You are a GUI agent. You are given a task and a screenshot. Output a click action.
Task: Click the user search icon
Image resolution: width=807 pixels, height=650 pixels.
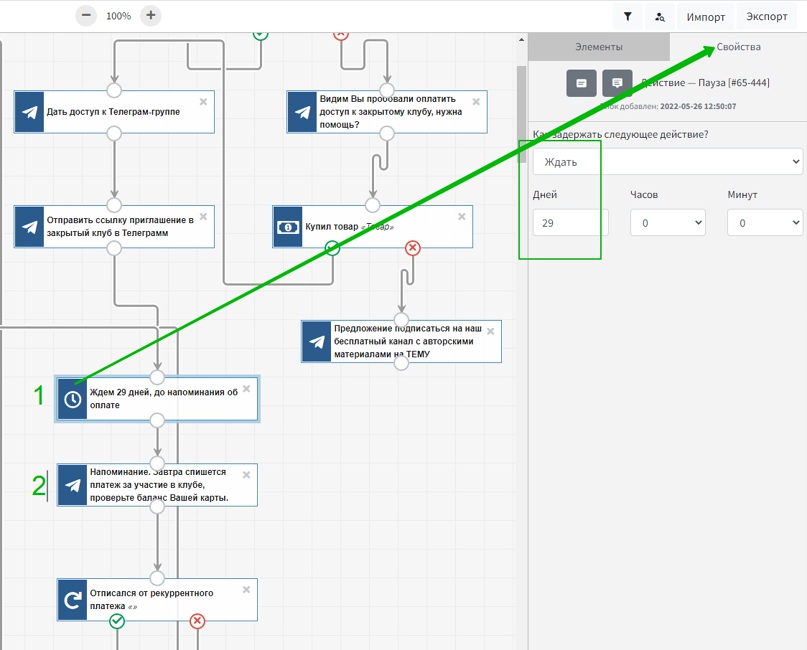(x=660, y=17)
